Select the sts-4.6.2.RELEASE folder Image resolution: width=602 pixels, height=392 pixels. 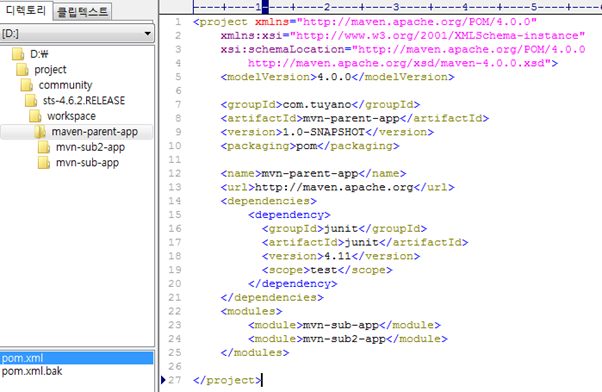(84, 101)
